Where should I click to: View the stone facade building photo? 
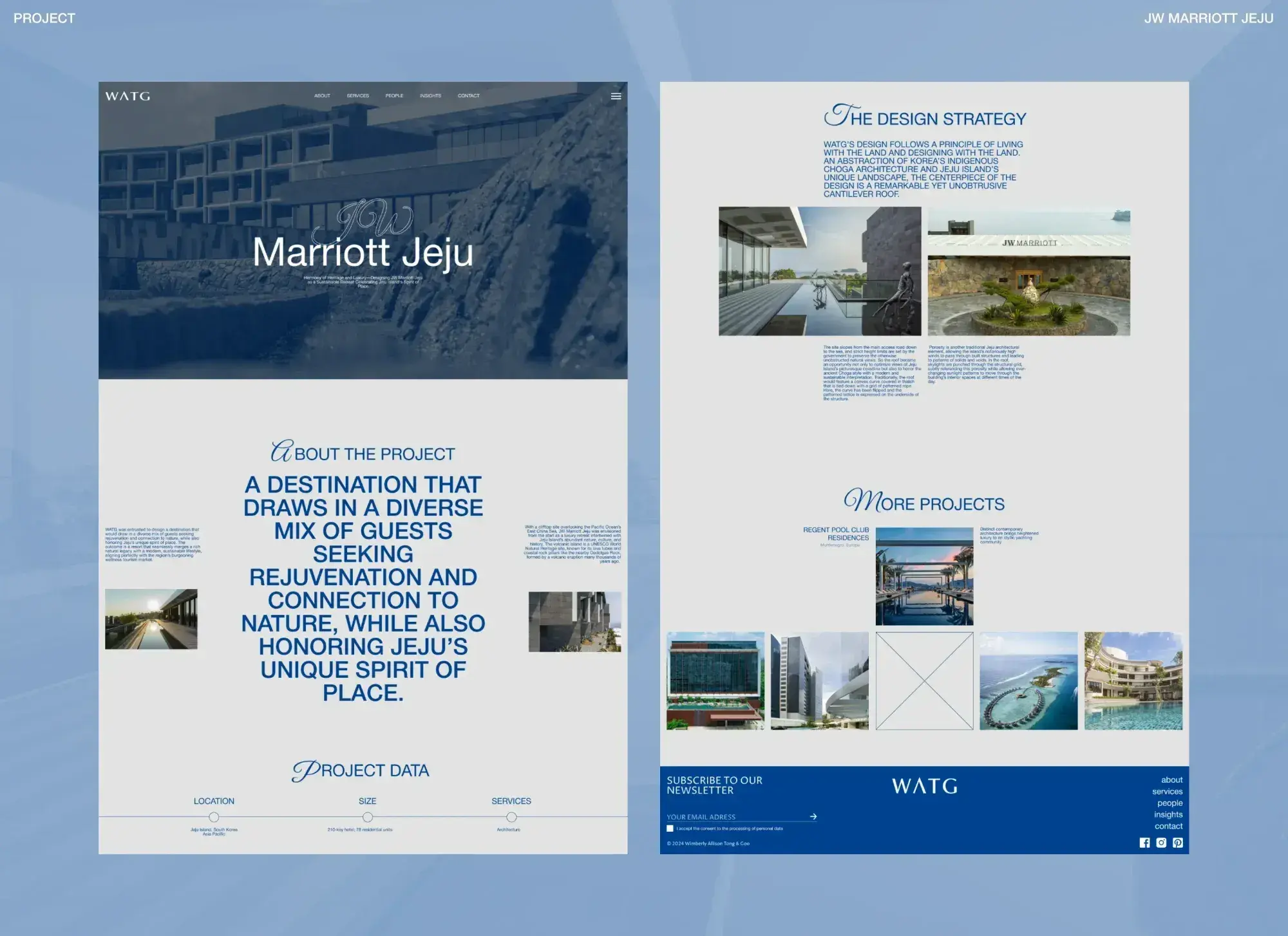point(575,621)
